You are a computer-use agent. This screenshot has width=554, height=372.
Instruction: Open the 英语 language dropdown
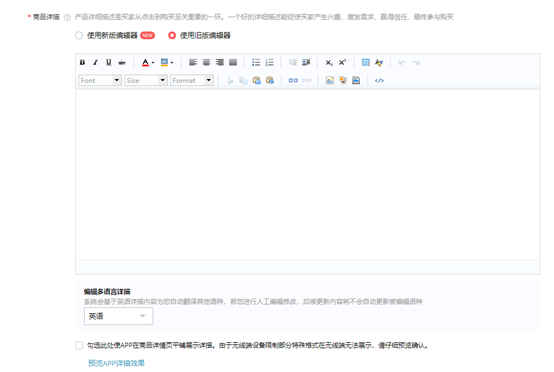(118, 316)
